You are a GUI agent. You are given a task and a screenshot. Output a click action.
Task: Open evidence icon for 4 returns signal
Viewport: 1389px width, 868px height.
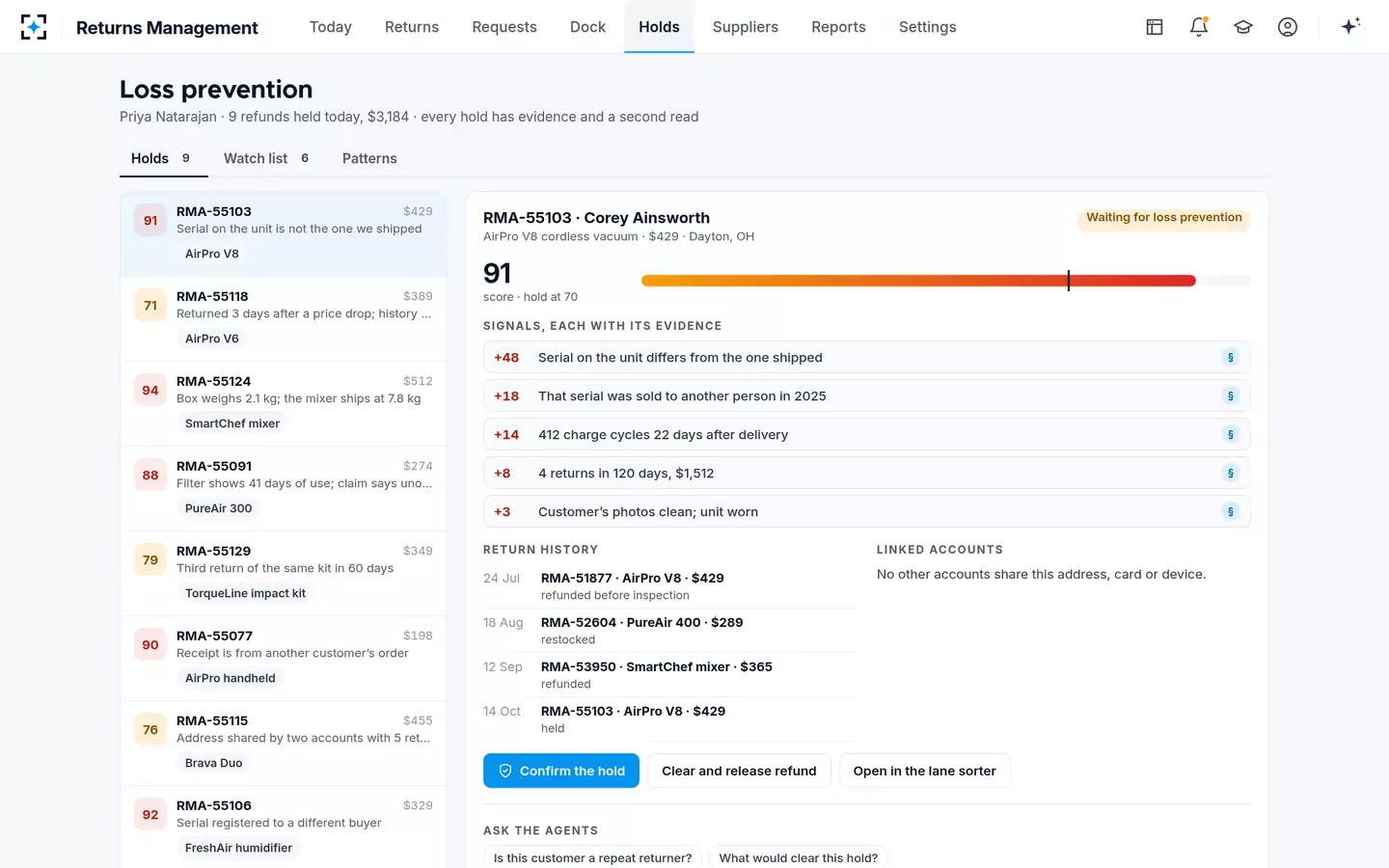[1231, 474]
